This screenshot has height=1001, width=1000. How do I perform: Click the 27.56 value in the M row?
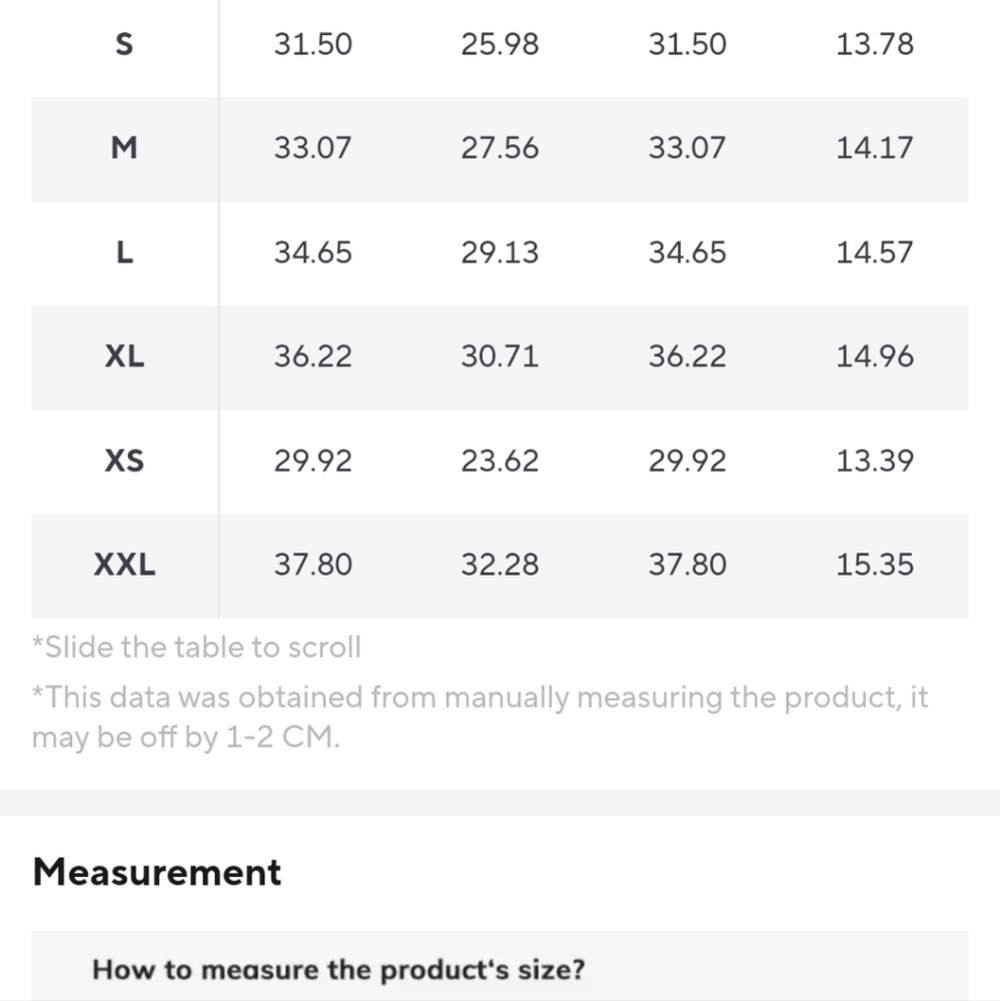point(500,148)
